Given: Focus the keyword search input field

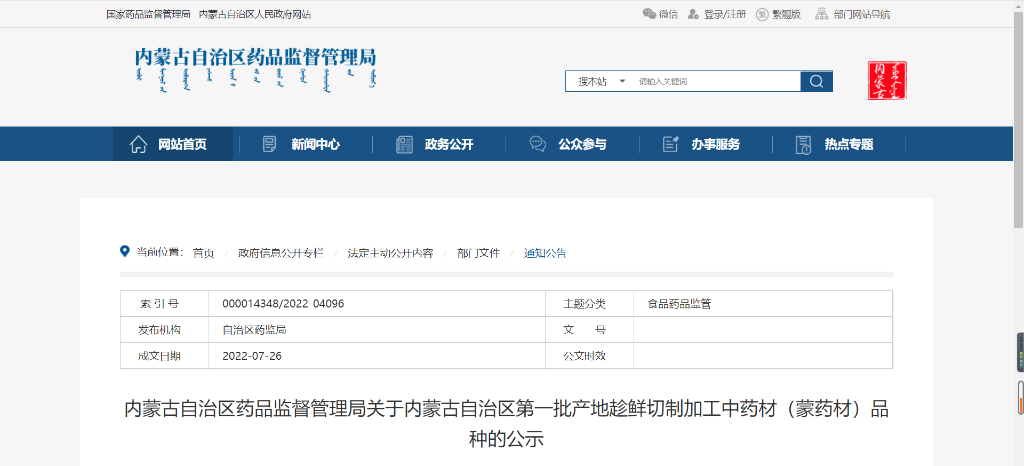Looking at the screenshot, I should [x=715, y=81].
